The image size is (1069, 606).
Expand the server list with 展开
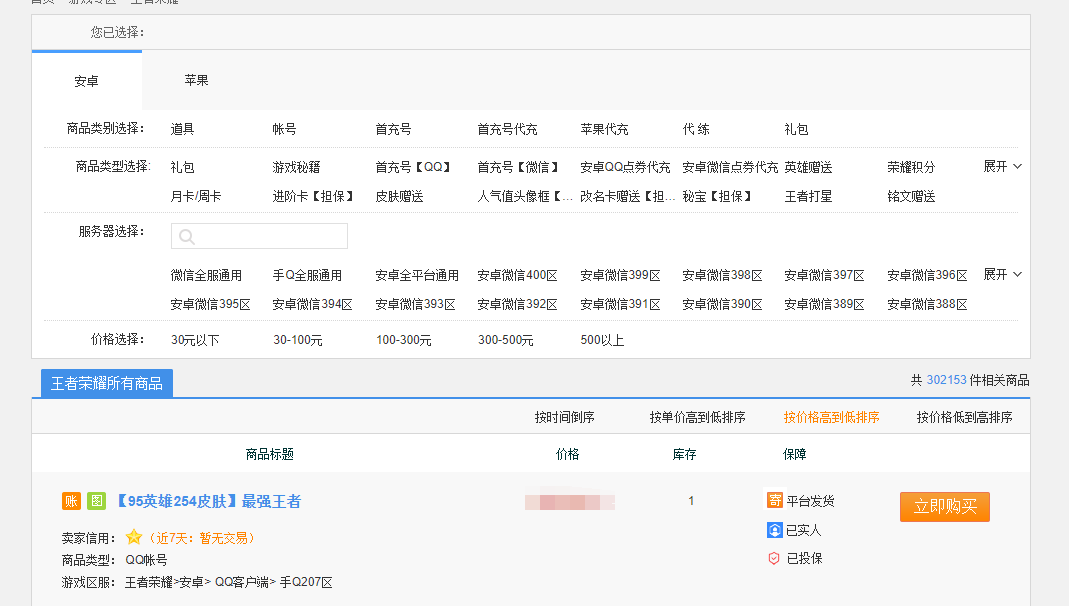pos(1002,274)
